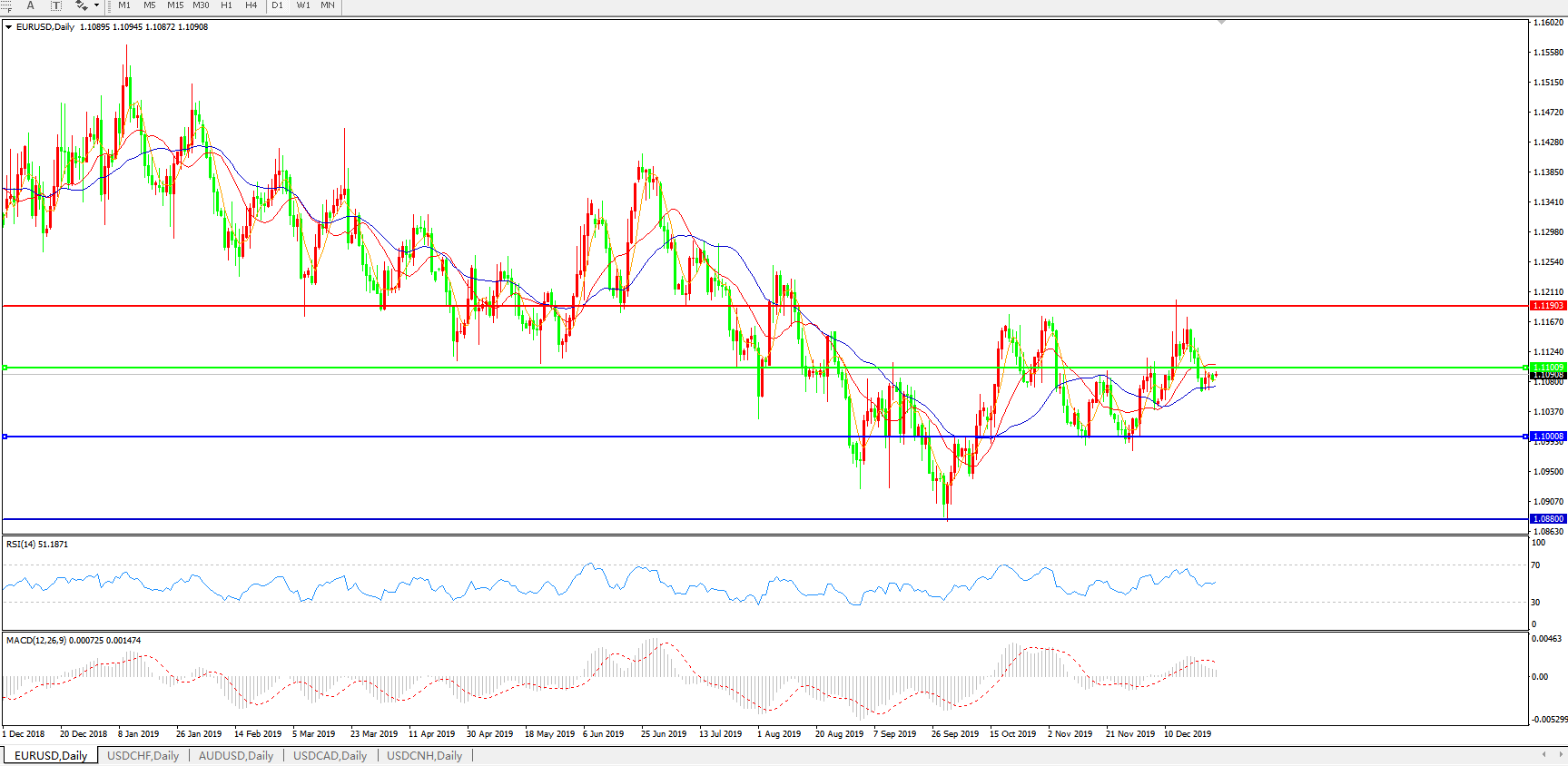Open the USDCHF,Daily chart tab
The width and height of the screenshot is (1568, 766).
point(143,755)
